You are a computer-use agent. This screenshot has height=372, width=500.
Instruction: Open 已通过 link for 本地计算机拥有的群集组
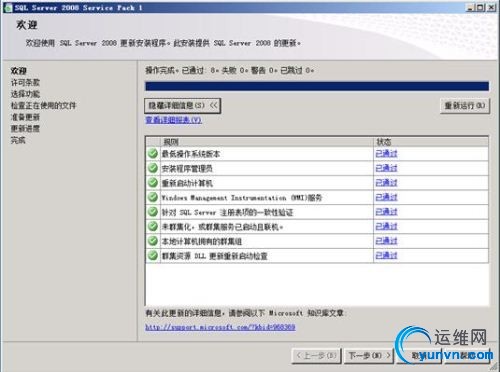coord(386,241)
